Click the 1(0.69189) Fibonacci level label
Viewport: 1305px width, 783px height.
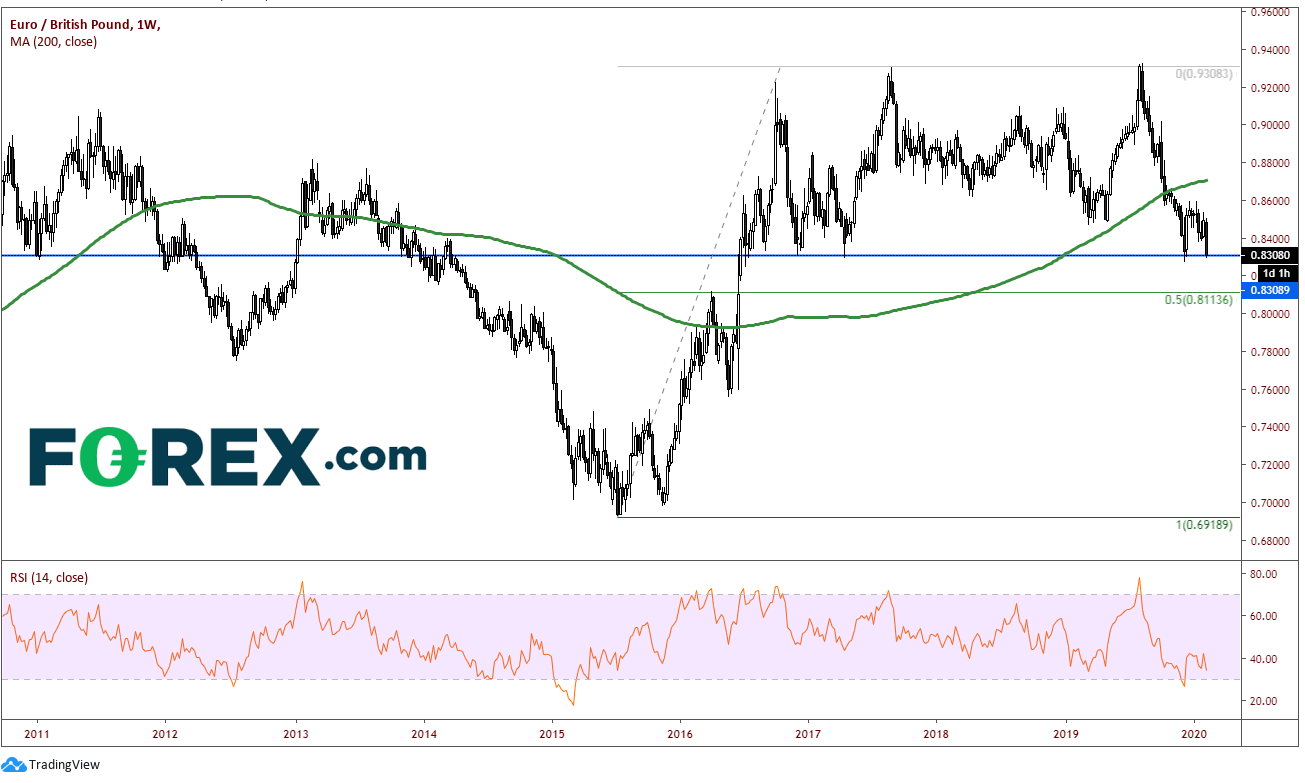coord(1206,525)
